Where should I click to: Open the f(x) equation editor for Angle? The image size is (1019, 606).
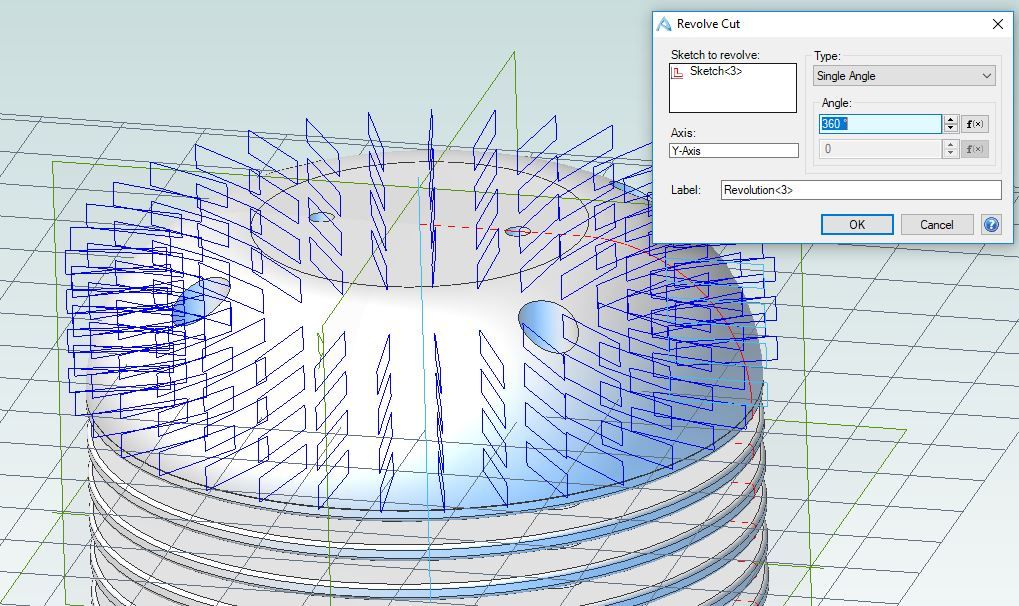pyautogui.click(x=975, y=124)
